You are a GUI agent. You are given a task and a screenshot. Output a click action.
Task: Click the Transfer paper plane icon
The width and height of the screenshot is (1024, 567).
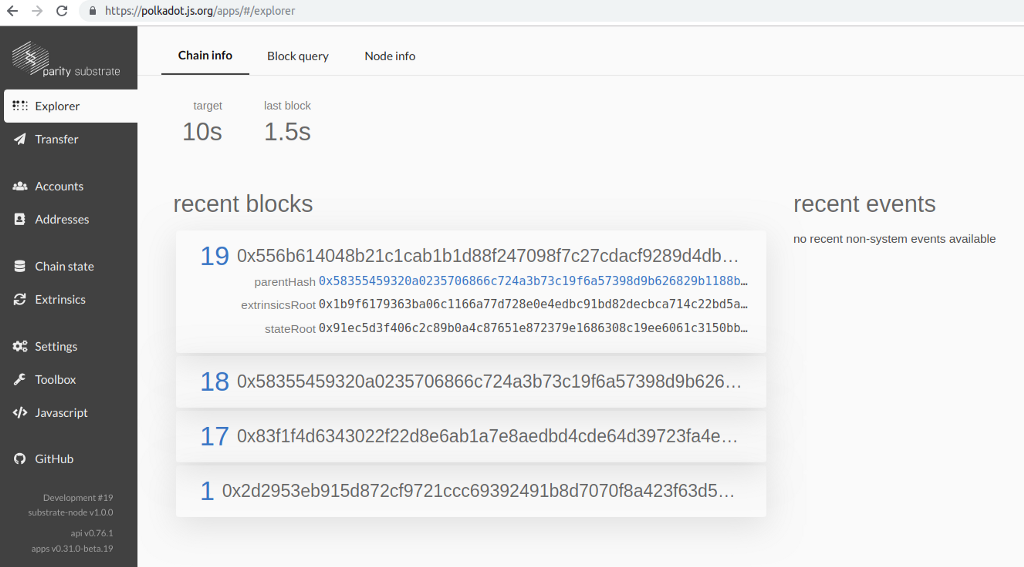[x=20, y=139]
